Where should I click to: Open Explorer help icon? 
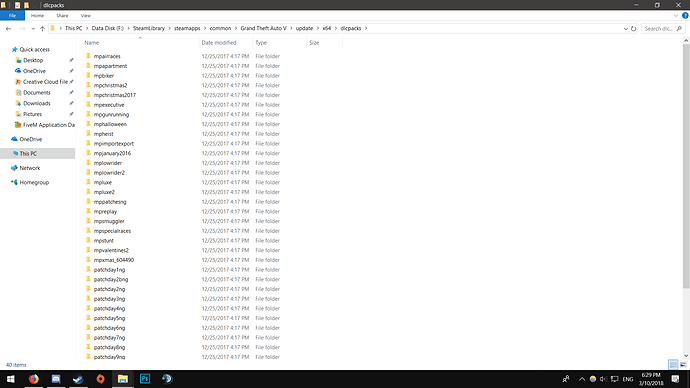[685, 15]
